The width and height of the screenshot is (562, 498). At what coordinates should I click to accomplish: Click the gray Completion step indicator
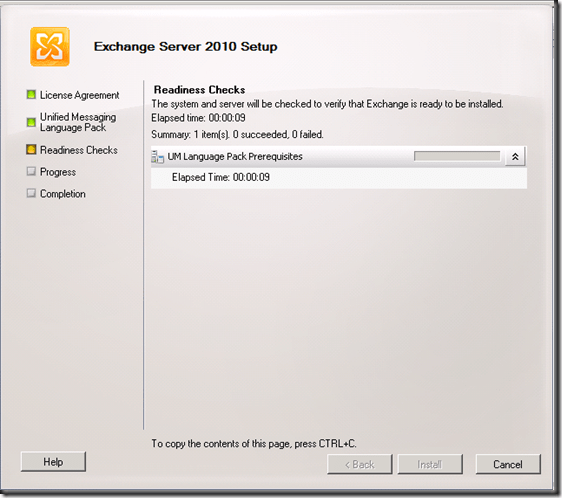pyautogui.click(x=31, y=193)
